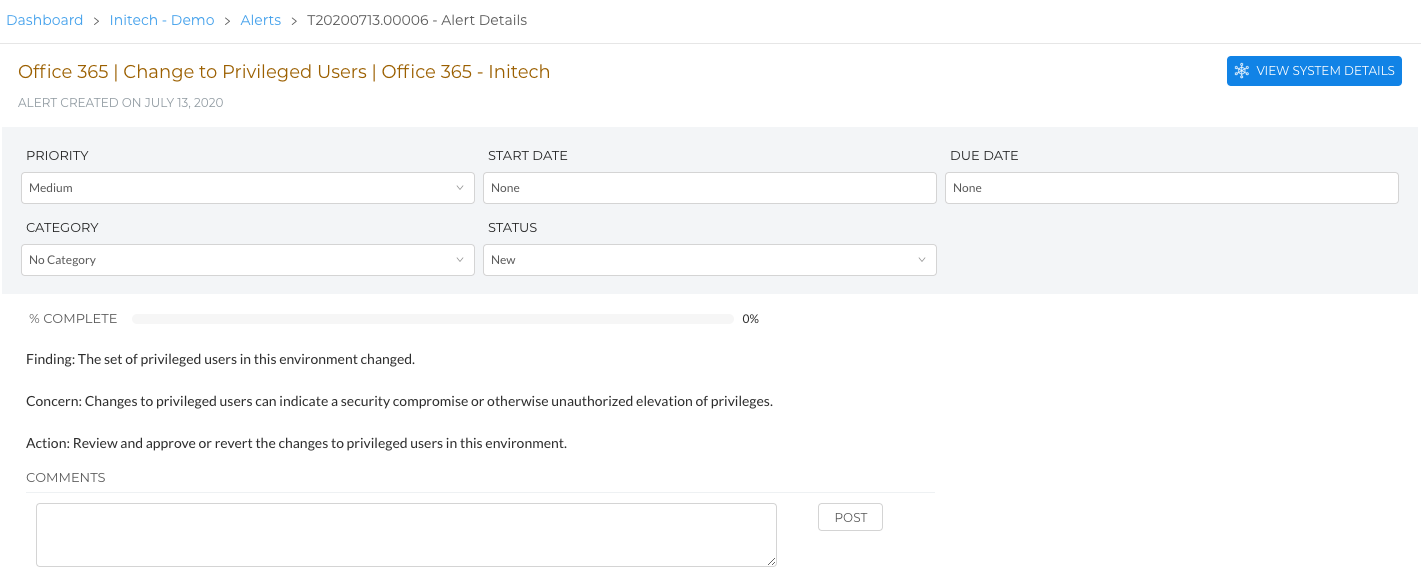Click the Start Date input field

(x=710, y=188)
